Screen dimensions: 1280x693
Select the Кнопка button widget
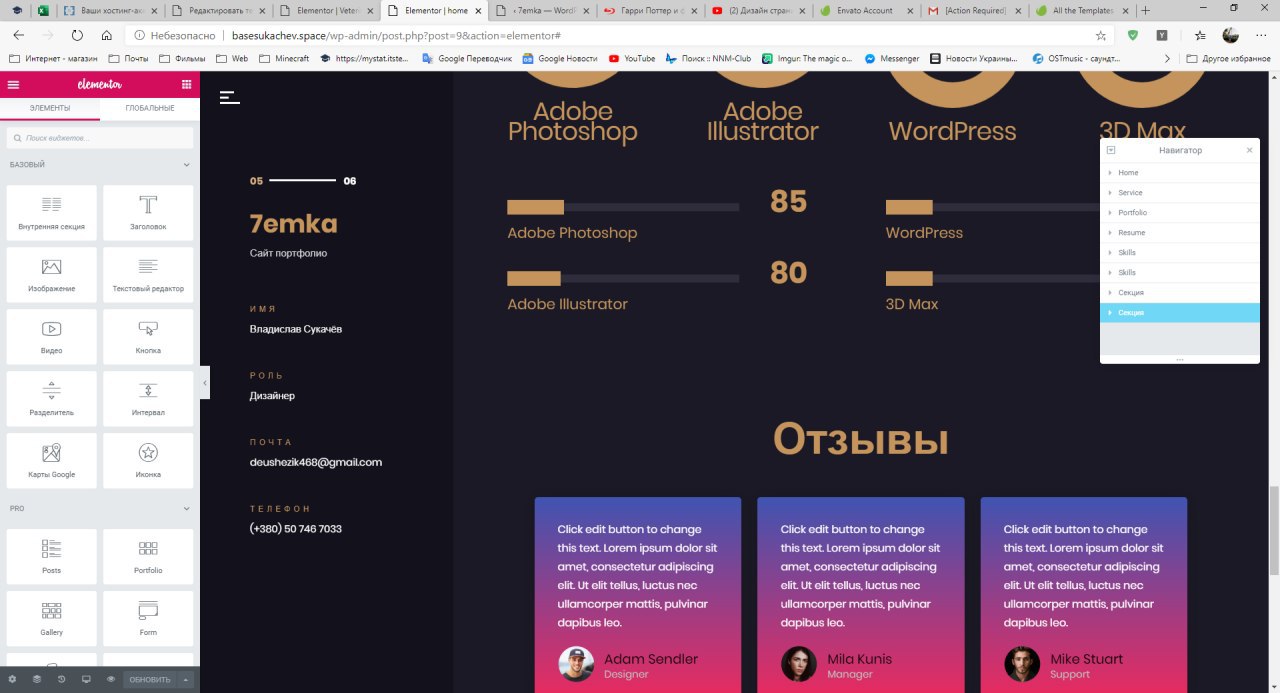148,337
